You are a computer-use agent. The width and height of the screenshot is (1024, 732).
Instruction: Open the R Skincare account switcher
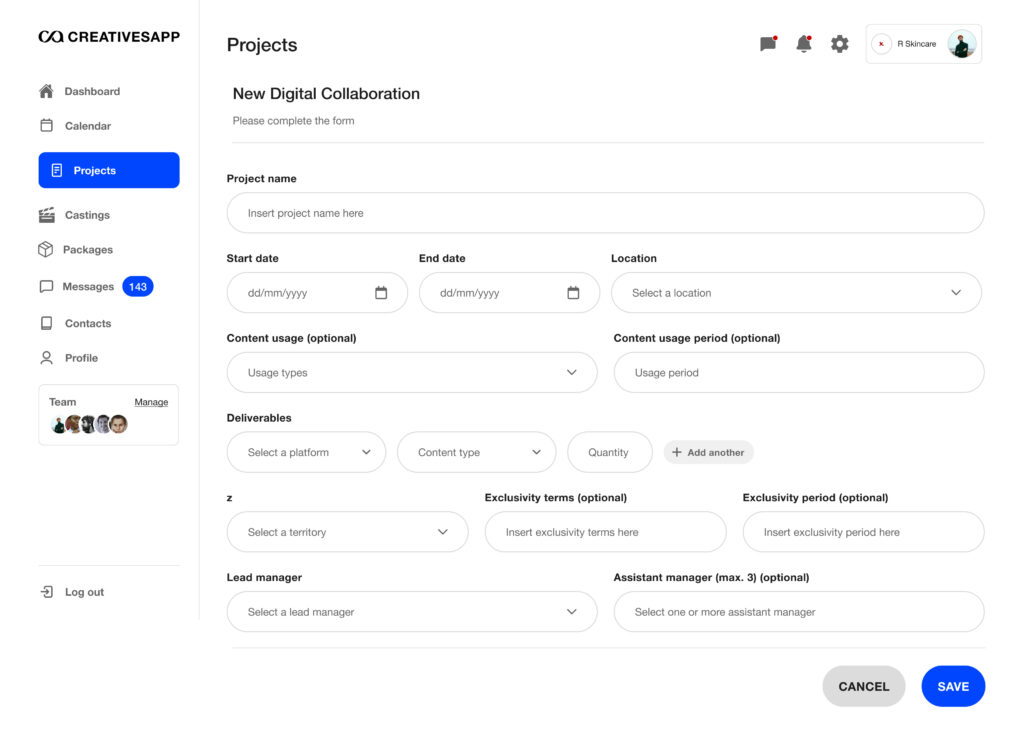click(x=923, y=44)
